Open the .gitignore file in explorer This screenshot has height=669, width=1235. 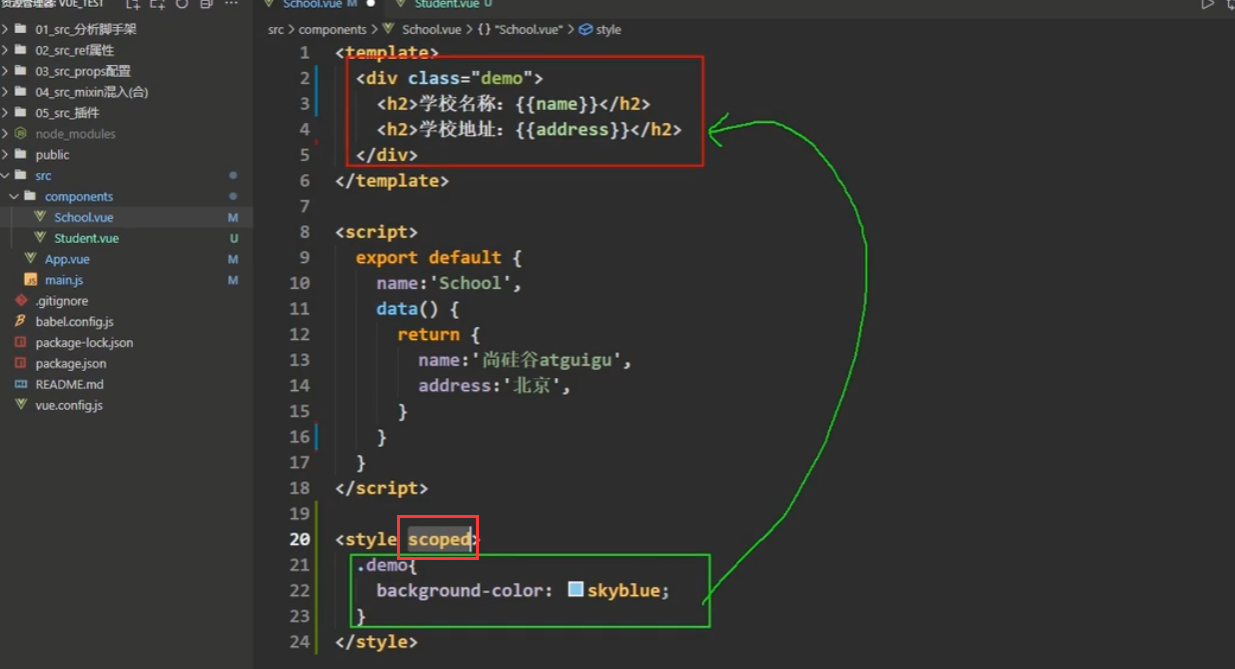click(62, 301)
